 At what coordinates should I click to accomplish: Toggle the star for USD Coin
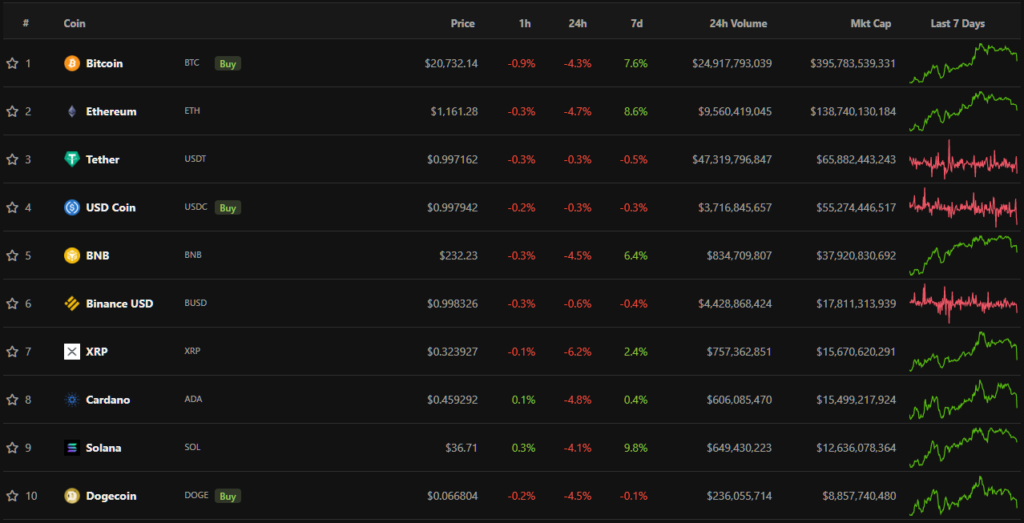[12, 208]
